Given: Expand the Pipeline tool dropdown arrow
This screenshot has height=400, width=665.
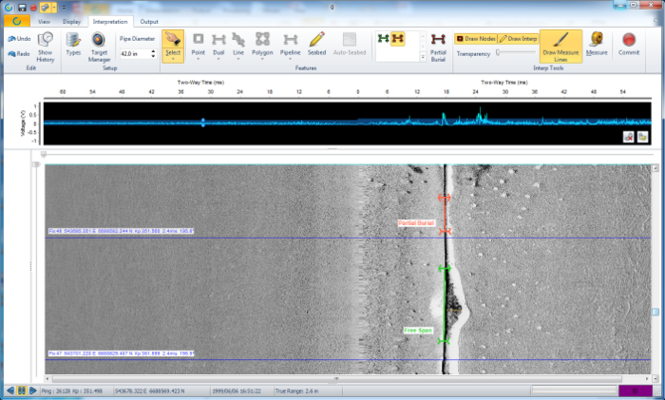Looking at the screenshot, I should pos(290,58).
